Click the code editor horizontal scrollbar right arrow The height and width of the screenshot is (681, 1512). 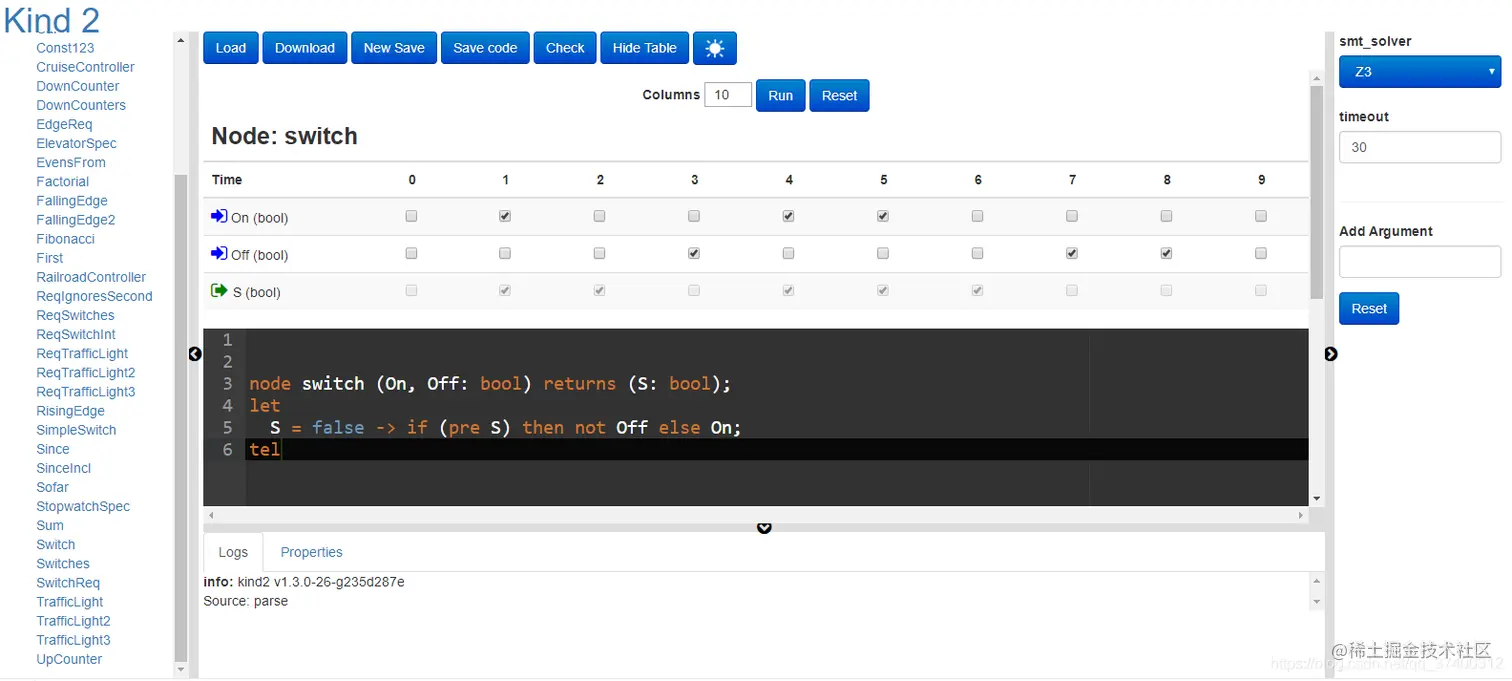pyautogui.click(x=1301, y=515)
